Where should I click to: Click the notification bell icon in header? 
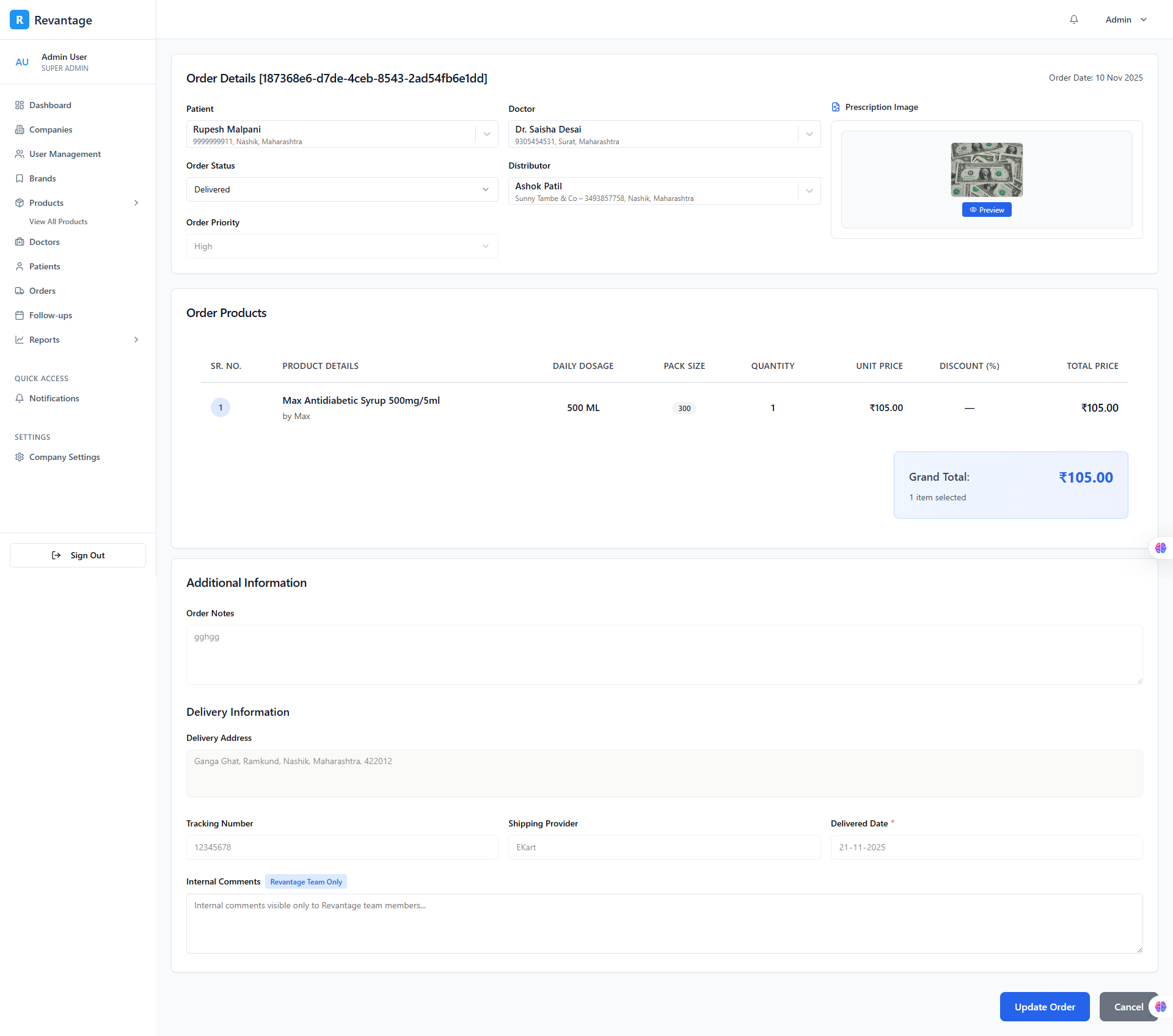[x=1073, y=20]
